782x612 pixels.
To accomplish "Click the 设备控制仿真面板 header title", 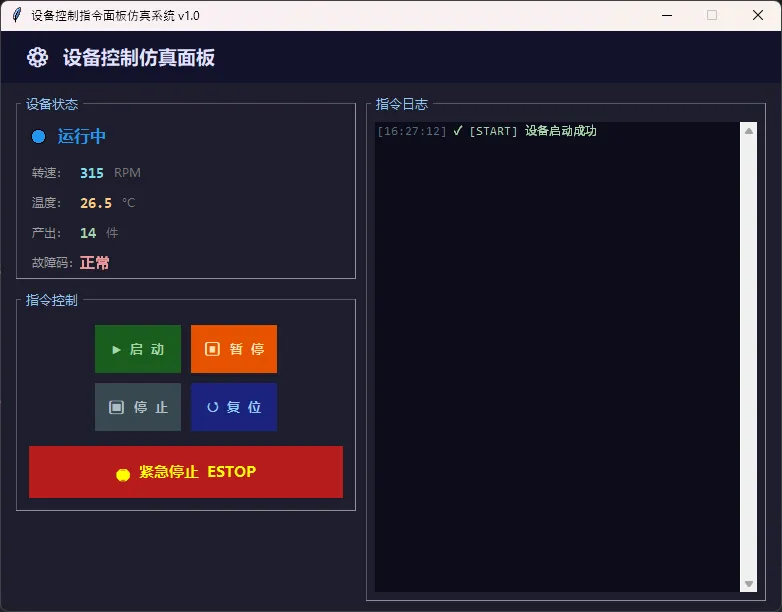I will click(x=139, y=58).
